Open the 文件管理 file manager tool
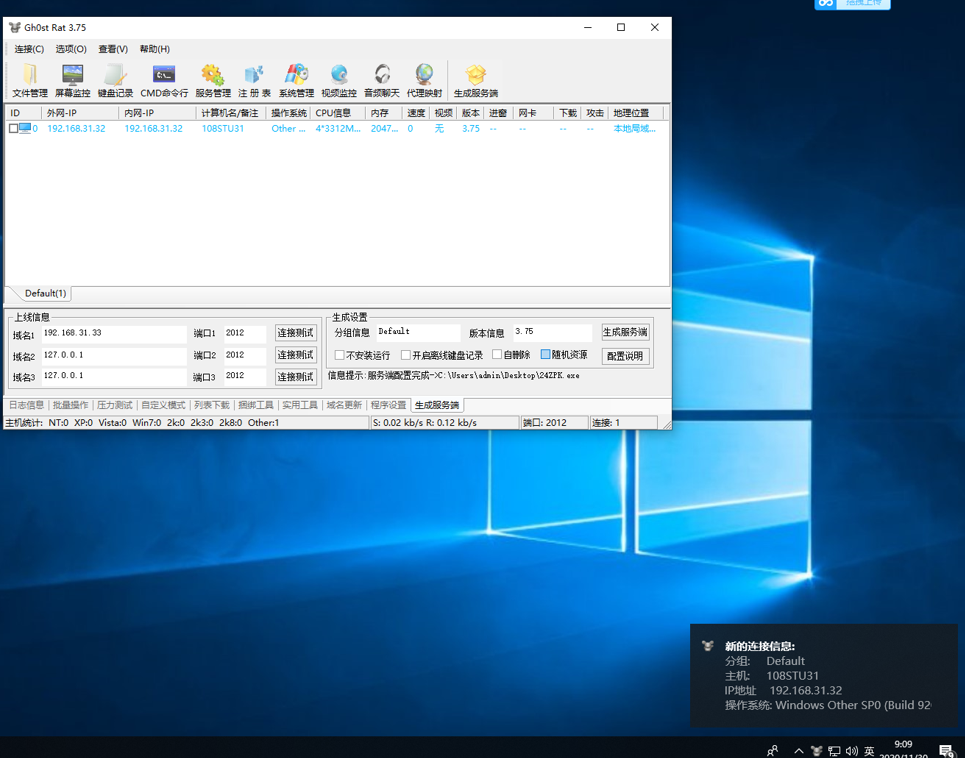Viewport: 965px width, 758px height. (x=29, y=80)
